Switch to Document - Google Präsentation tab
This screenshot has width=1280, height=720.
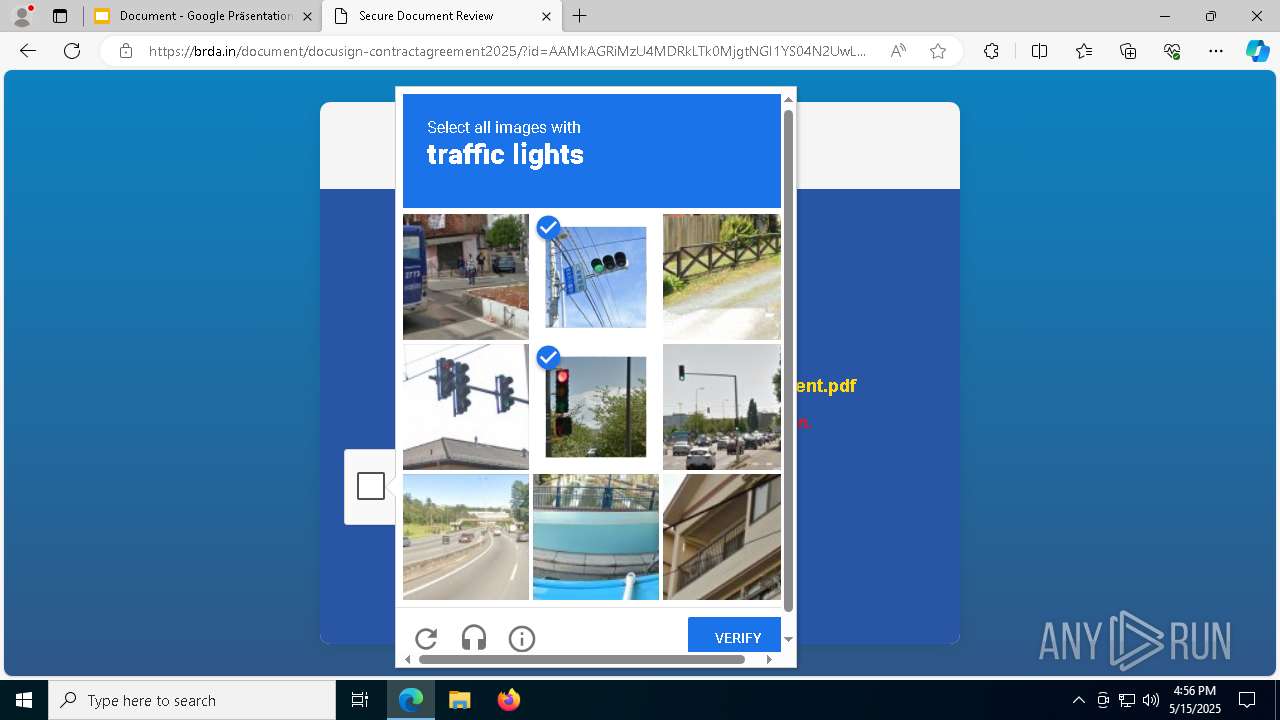pyautogui.click(x=204, y=16)
